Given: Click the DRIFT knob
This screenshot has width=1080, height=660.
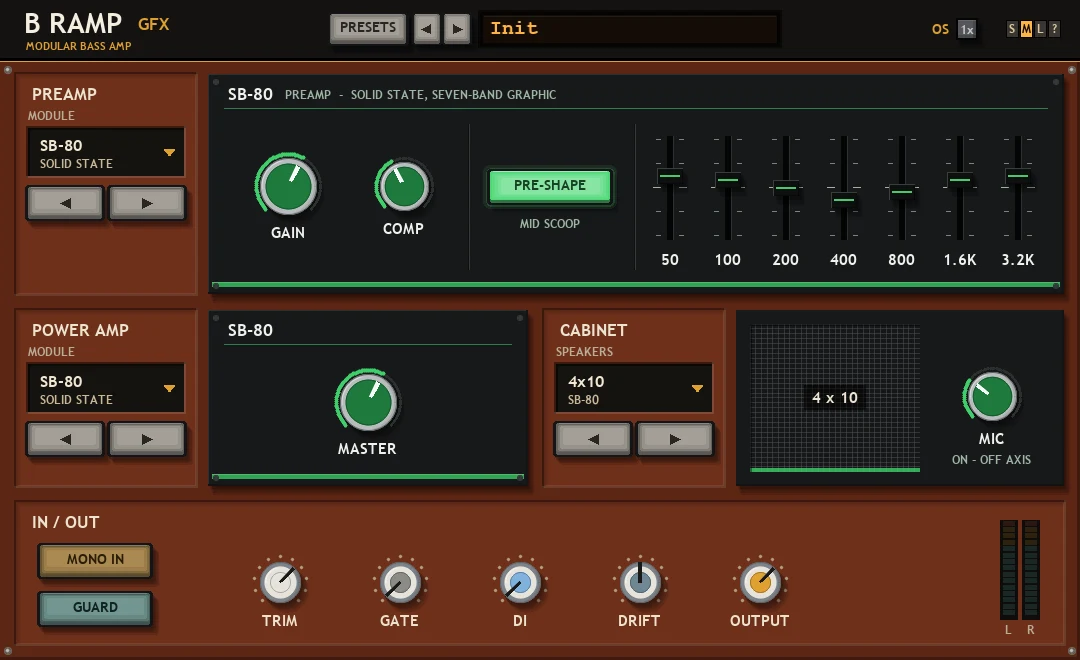Looking at the screenshot, I should click(x=639, y=582).
